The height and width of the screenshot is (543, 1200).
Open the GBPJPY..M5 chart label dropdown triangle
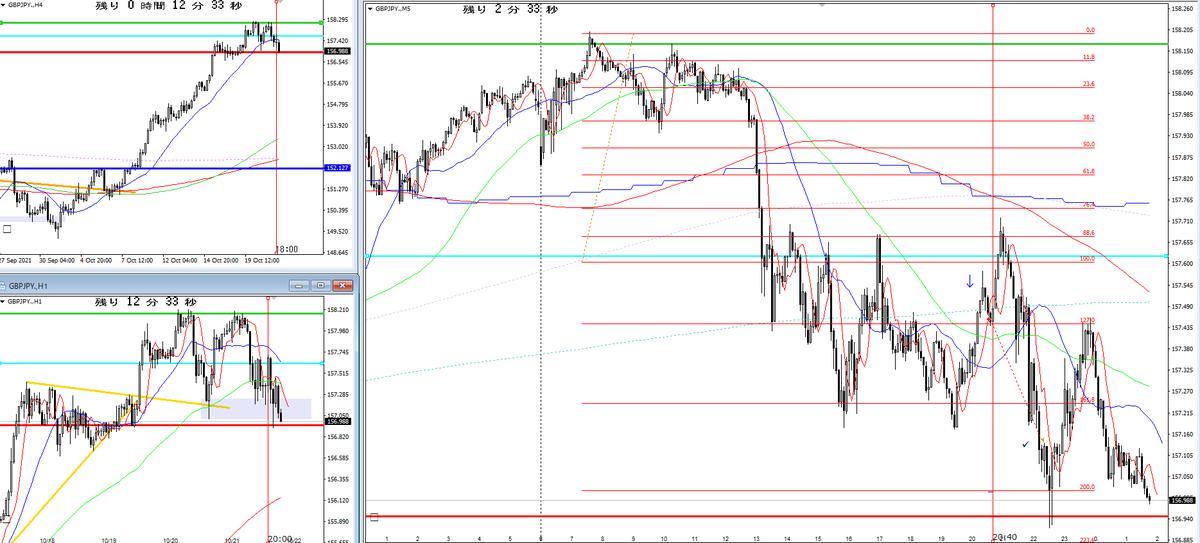click(x=370, y=8)
